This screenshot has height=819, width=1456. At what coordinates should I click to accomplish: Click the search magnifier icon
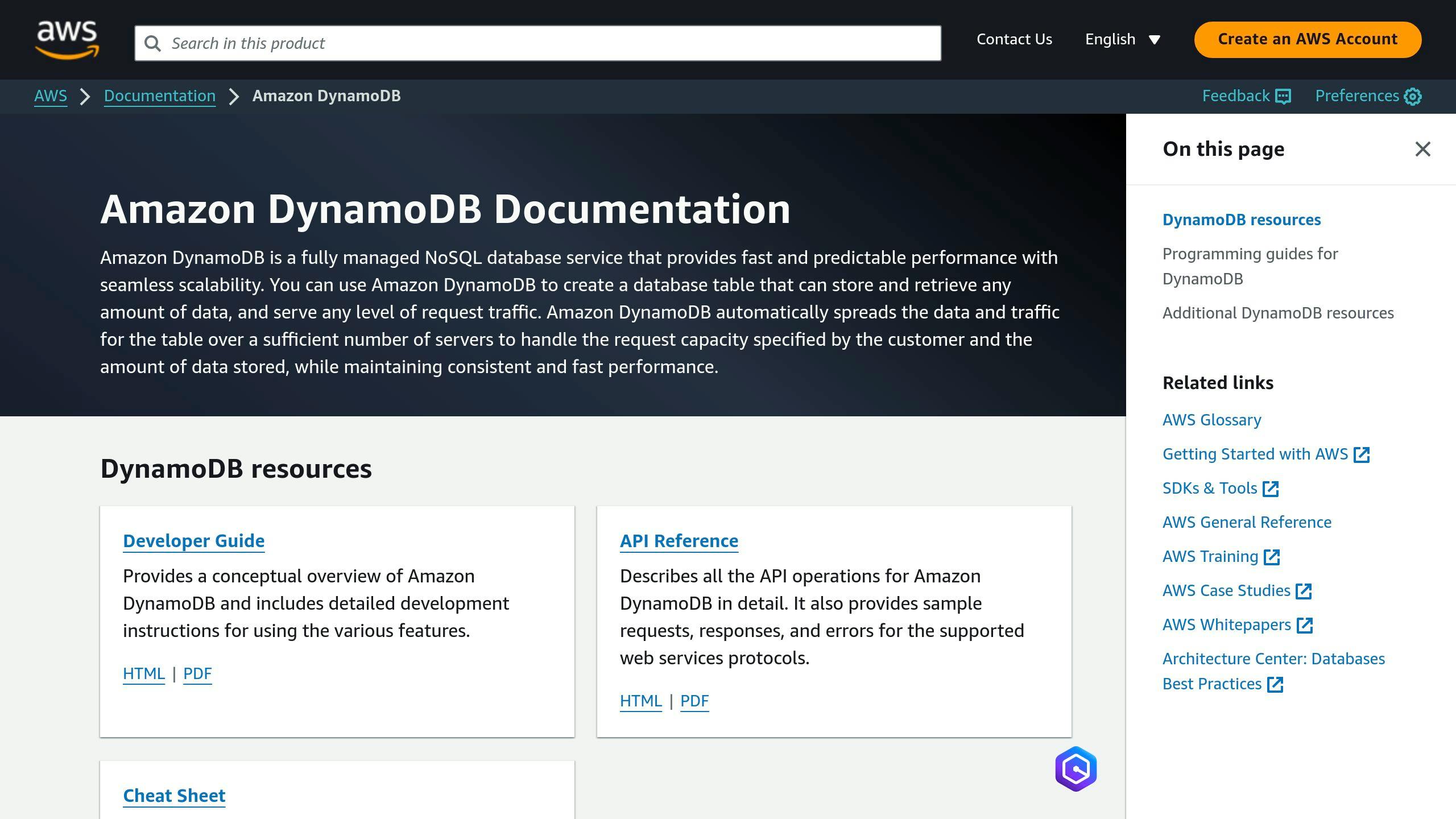[152, 43]
